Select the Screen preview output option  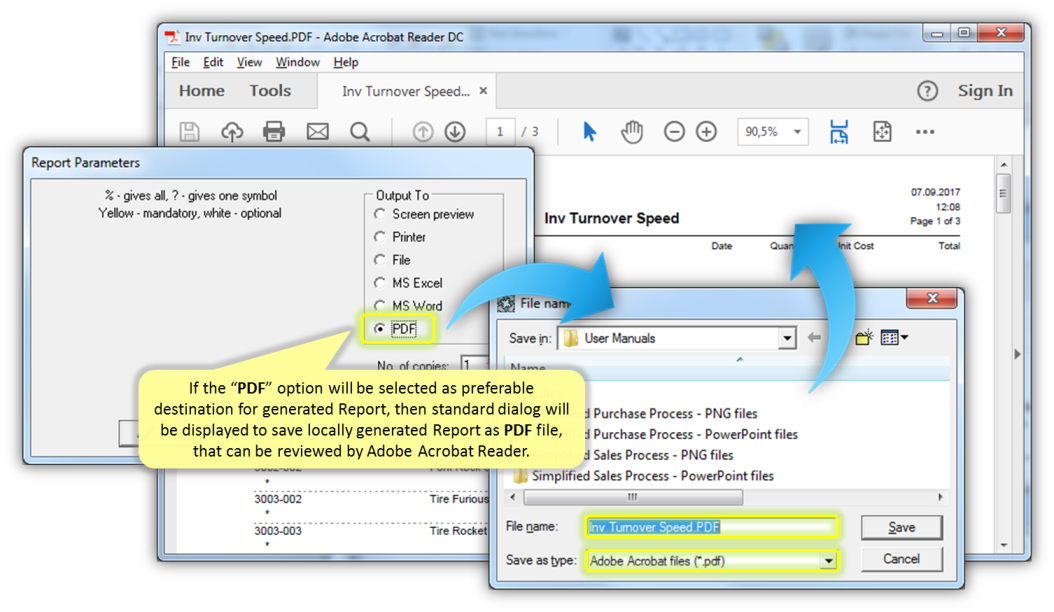[x=424, y=214]
